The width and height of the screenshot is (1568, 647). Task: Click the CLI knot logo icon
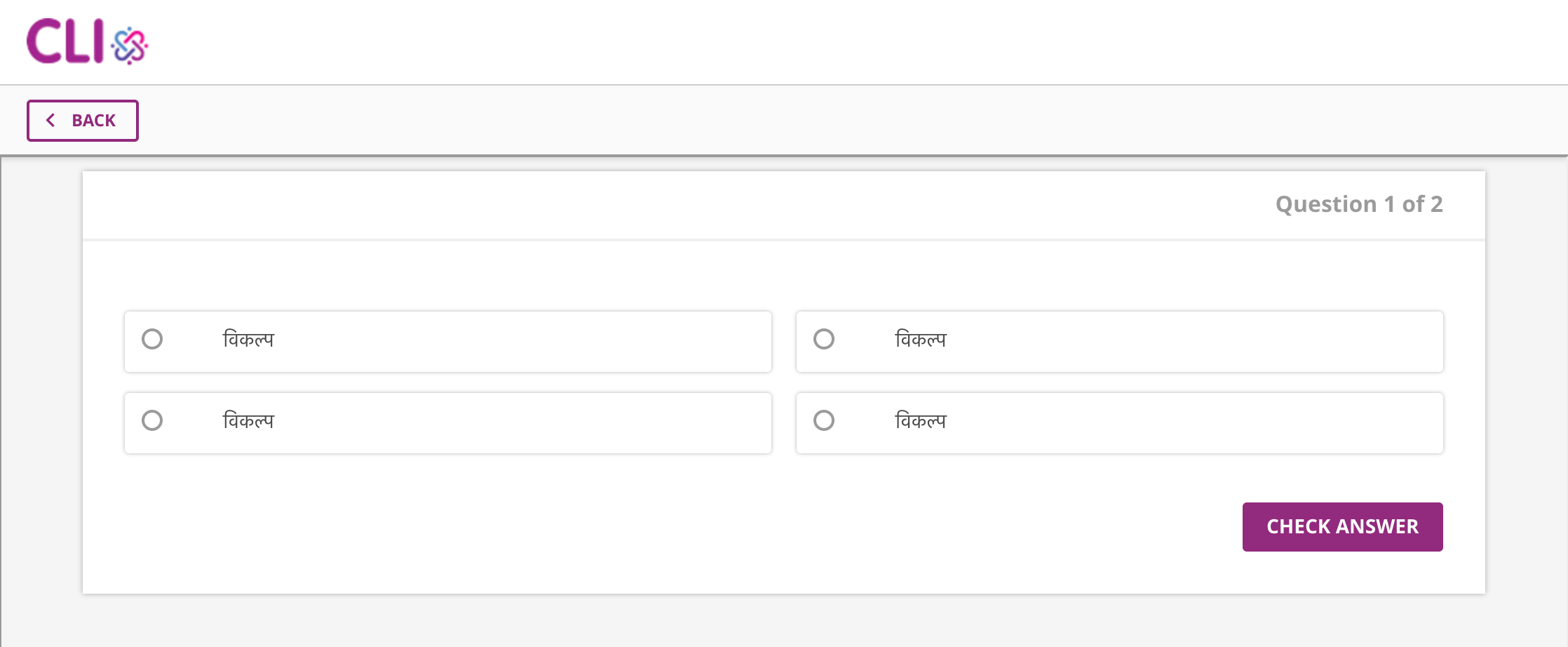130,45
